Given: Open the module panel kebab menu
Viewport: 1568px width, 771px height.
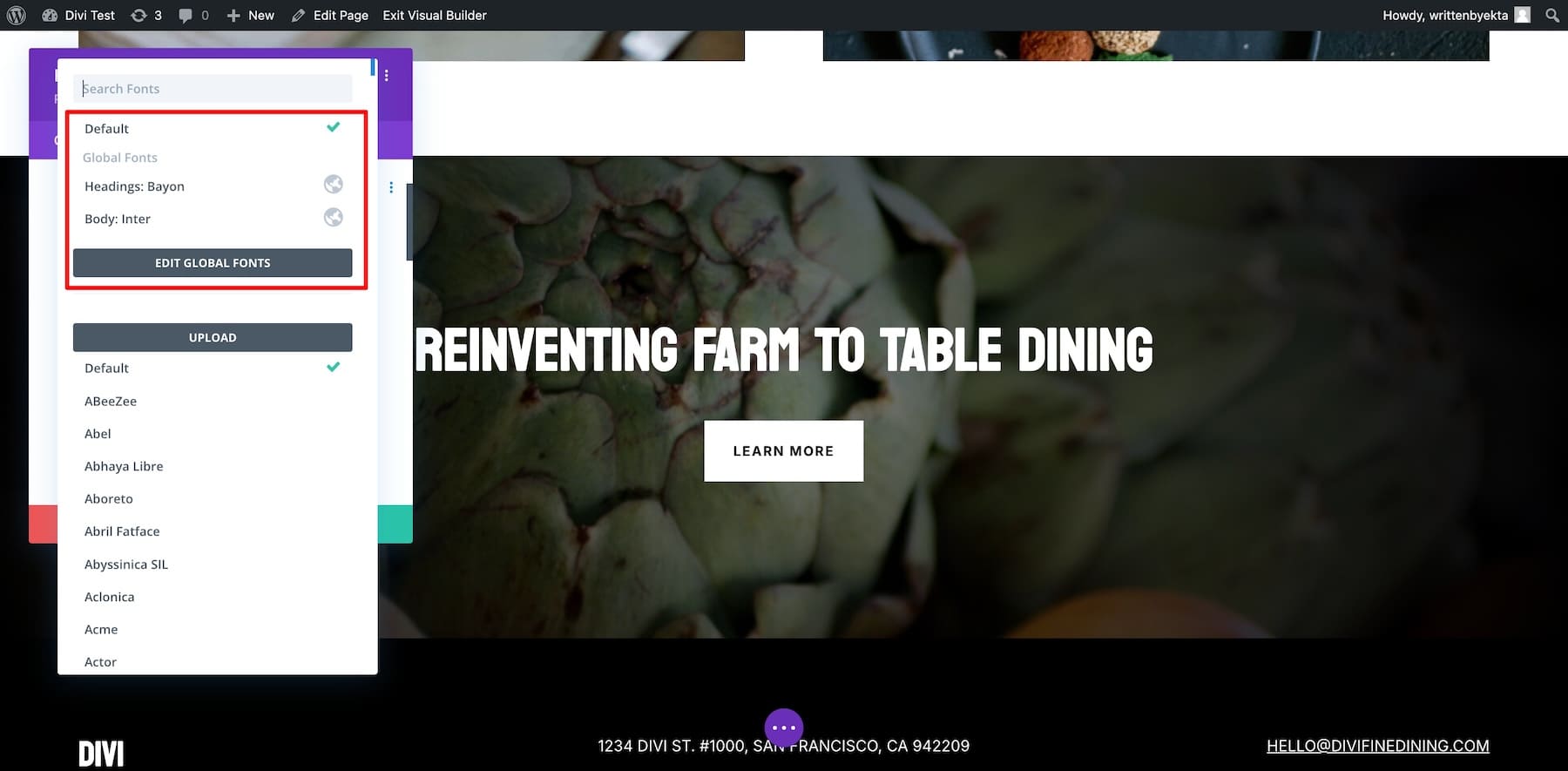Looking at the screenshot, I should [387, 76].
